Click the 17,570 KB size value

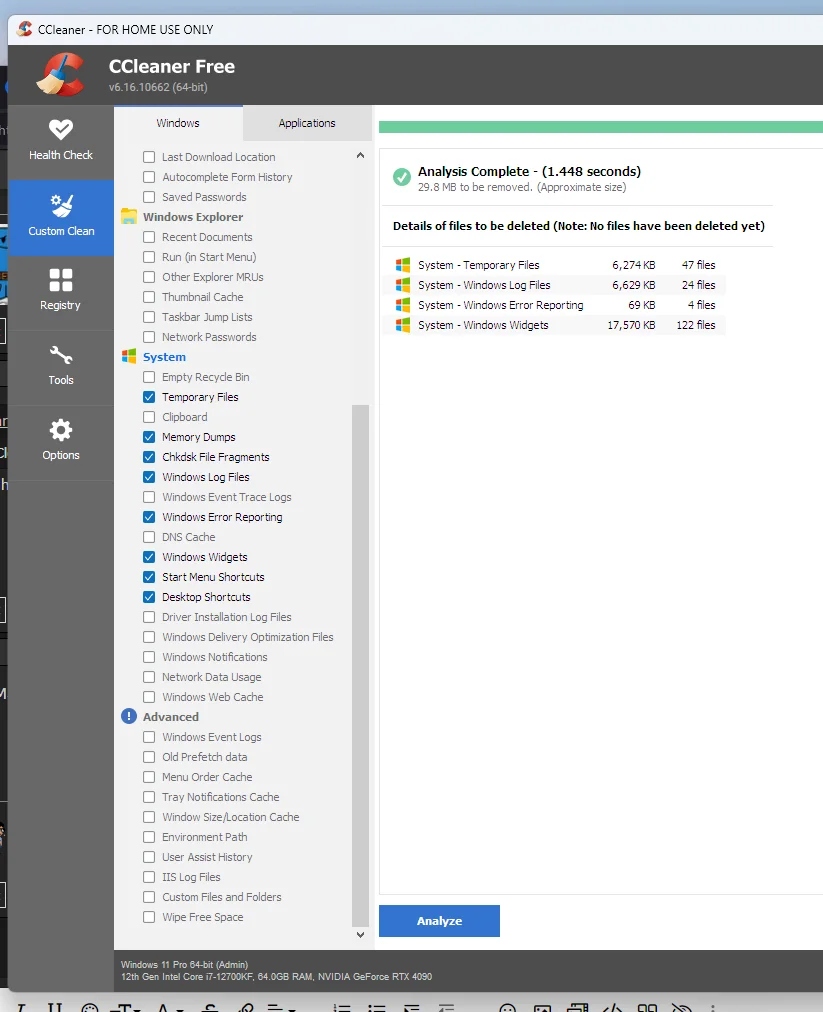pyautogui.click(x=631, y=325)
